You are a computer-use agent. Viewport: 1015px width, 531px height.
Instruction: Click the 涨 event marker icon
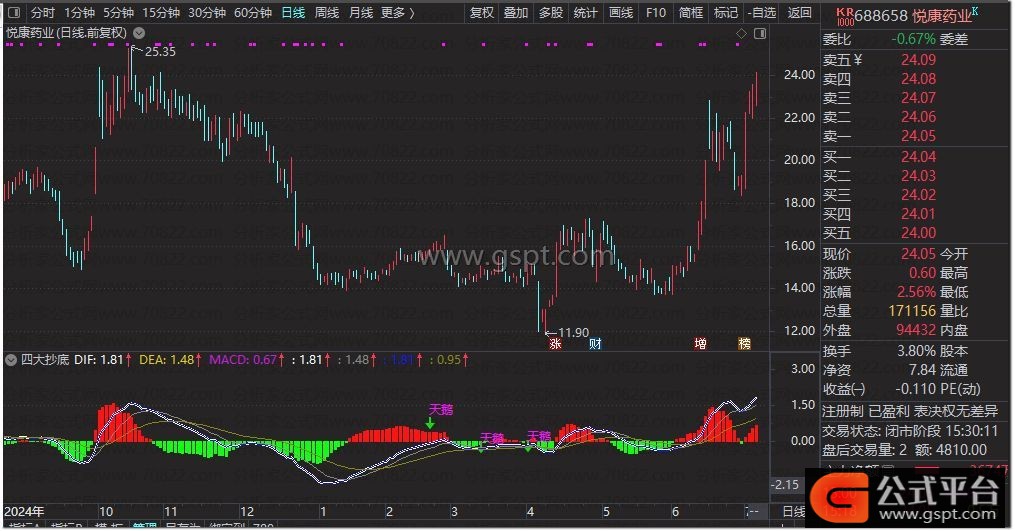(x=555, y=344)
